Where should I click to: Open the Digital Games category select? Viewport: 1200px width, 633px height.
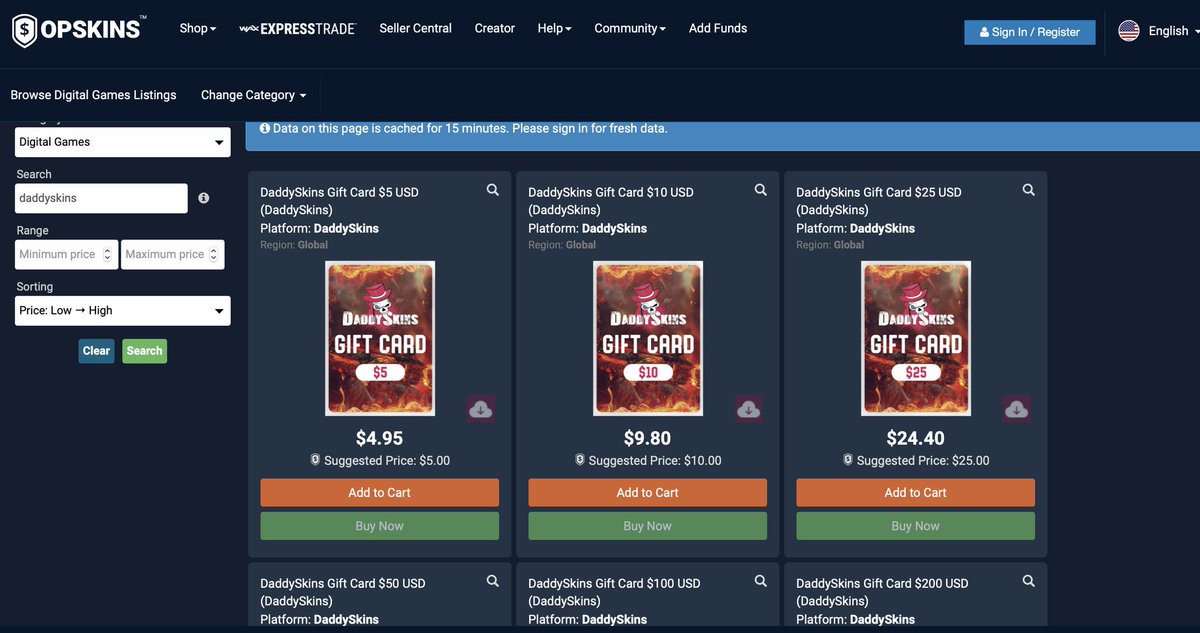coord(123,142)
